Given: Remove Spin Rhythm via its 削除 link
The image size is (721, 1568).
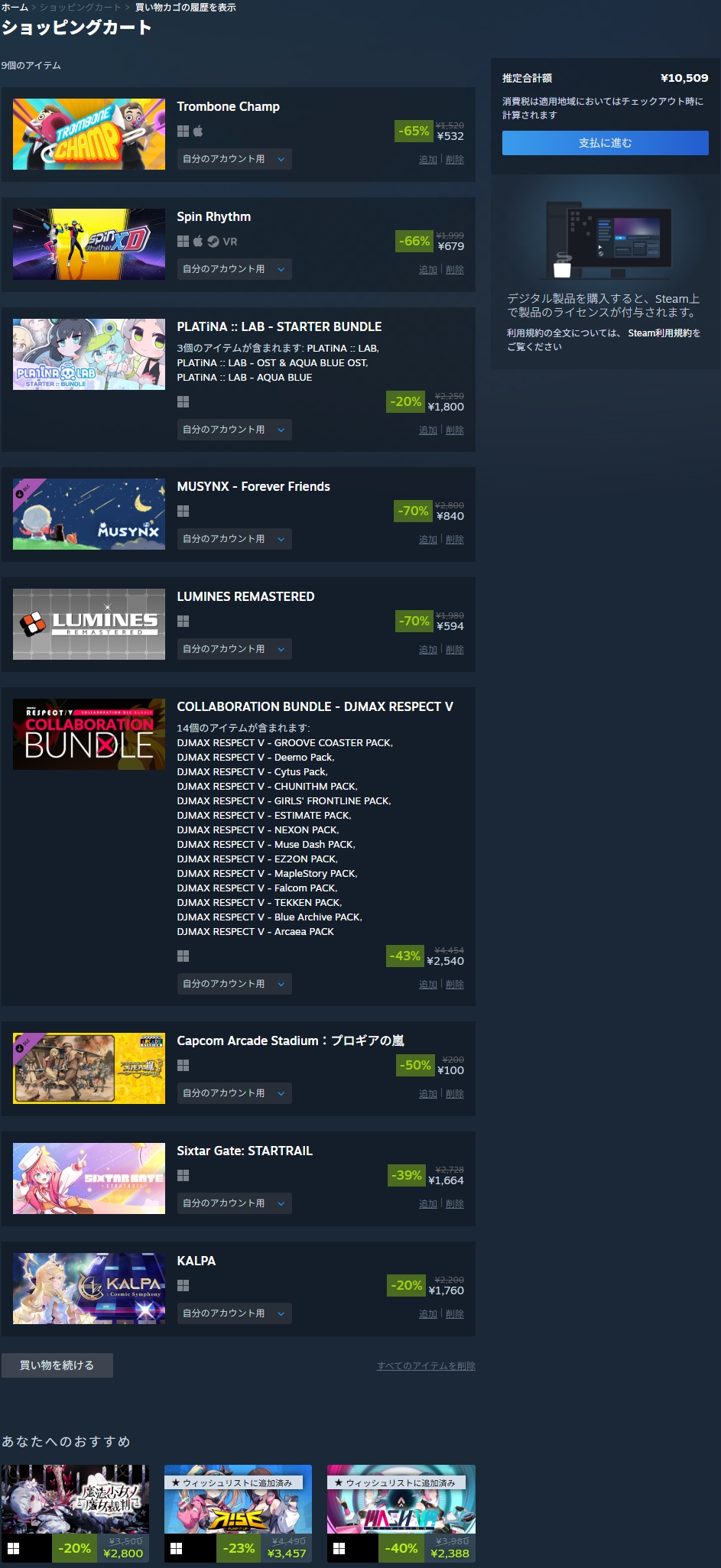Looking at the screenshot, I should click(455, 270).
